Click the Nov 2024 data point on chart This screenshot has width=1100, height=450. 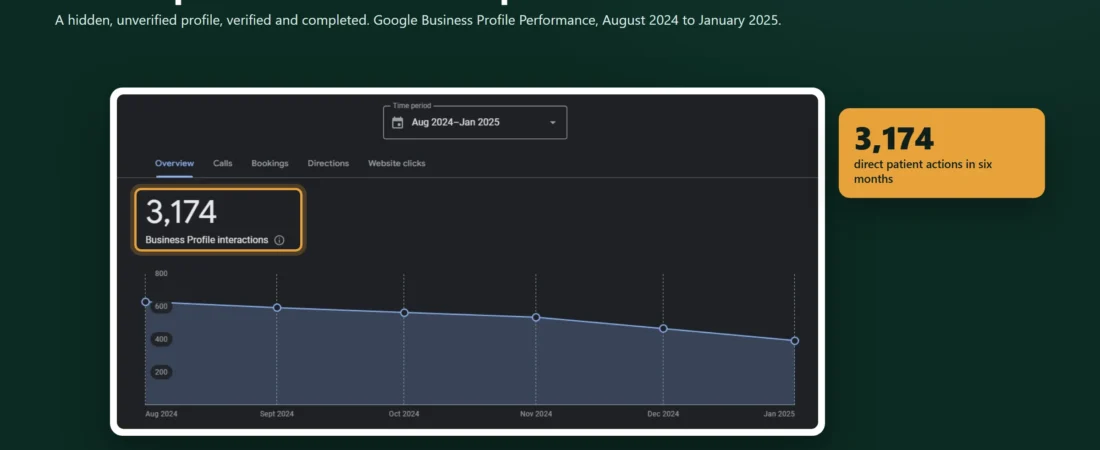pyautogui.click(x=536, y=317)
